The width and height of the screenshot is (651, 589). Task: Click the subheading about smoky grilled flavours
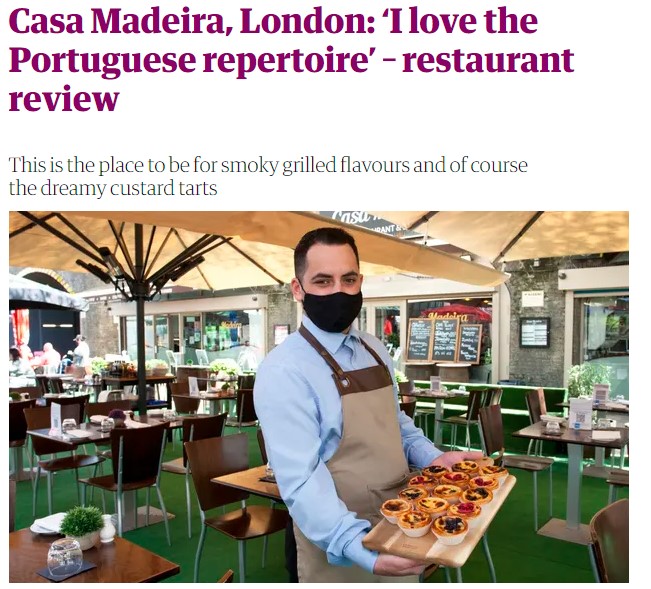coord(268,176)
